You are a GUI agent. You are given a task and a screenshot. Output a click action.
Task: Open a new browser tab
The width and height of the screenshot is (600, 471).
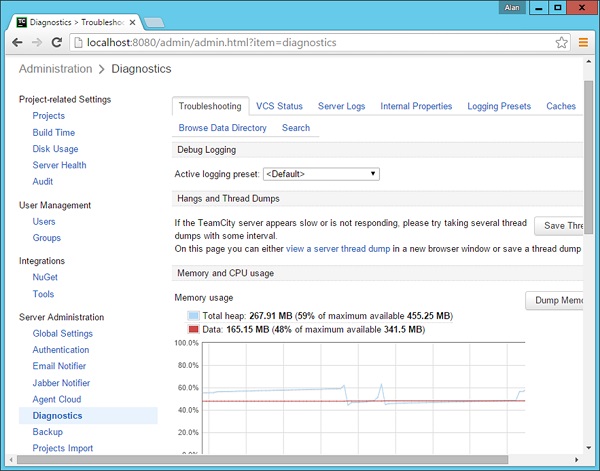pos(154,23)
